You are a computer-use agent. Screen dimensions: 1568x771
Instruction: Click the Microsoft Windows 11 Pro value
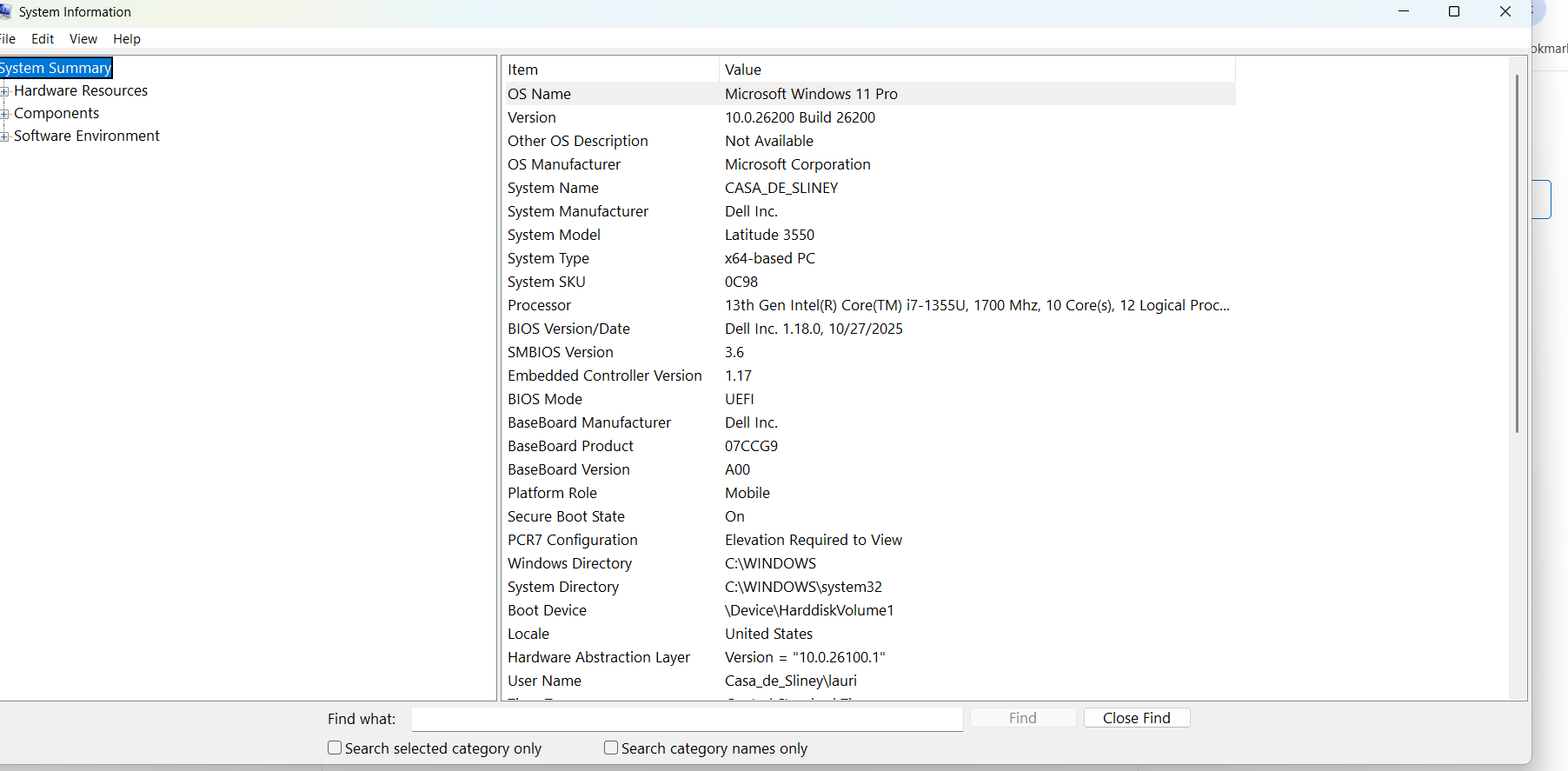(x=811, y=94)
